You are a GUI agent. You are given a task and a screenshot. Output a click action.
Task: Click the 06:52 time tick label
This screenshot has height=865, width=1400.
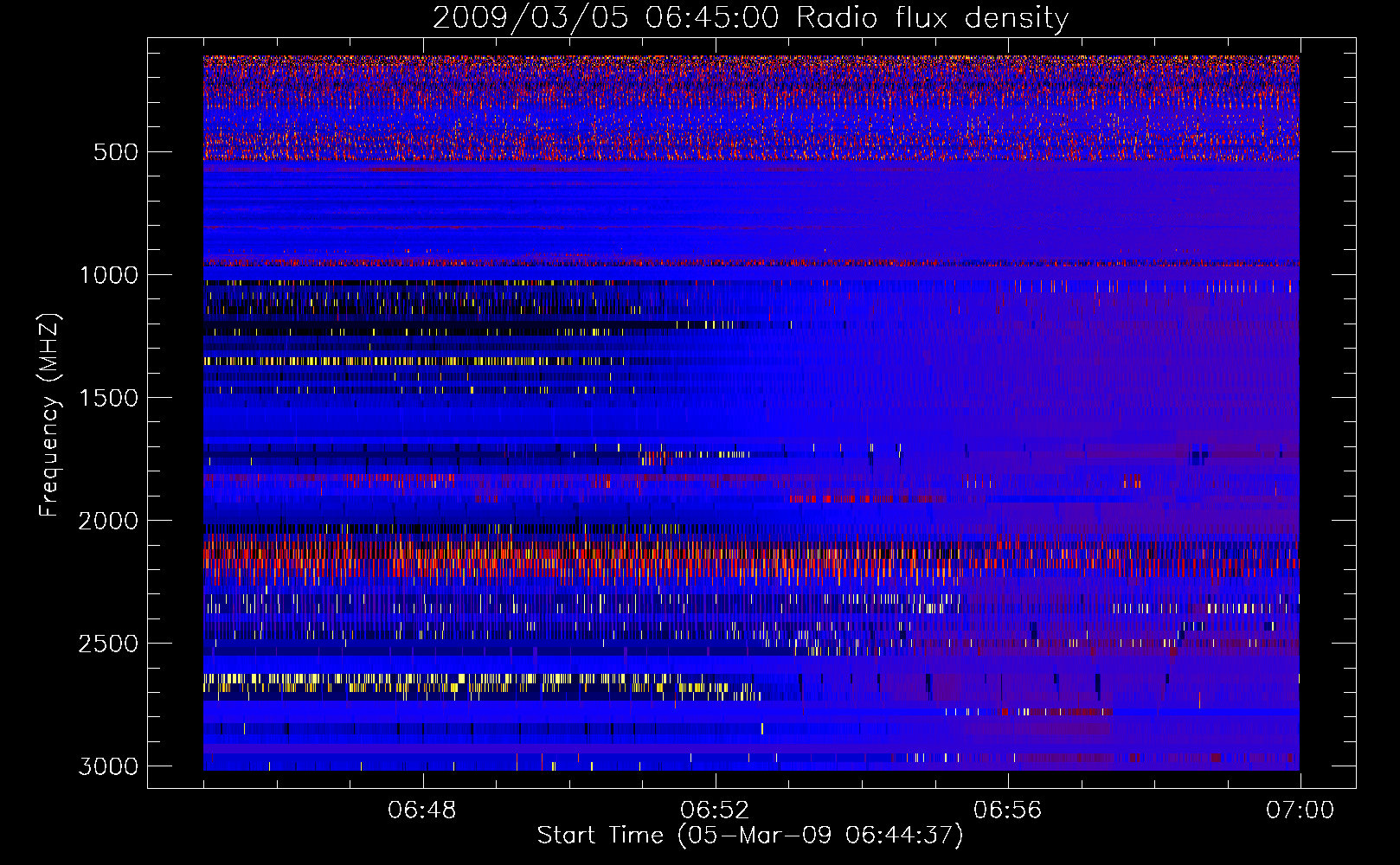pyautogui.click(x=715, y=811)
